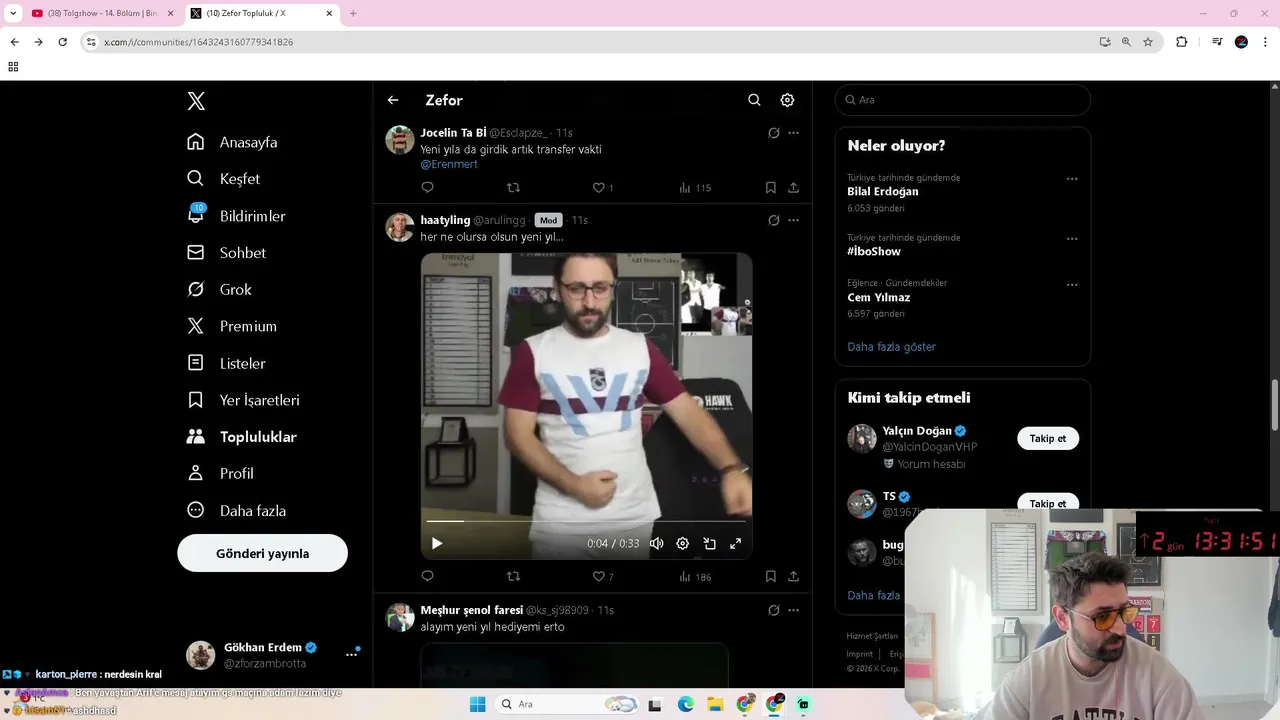This screenshot has width=1280, height=720.
Task: Bookmark this page with star icon
Action: 1148,42
